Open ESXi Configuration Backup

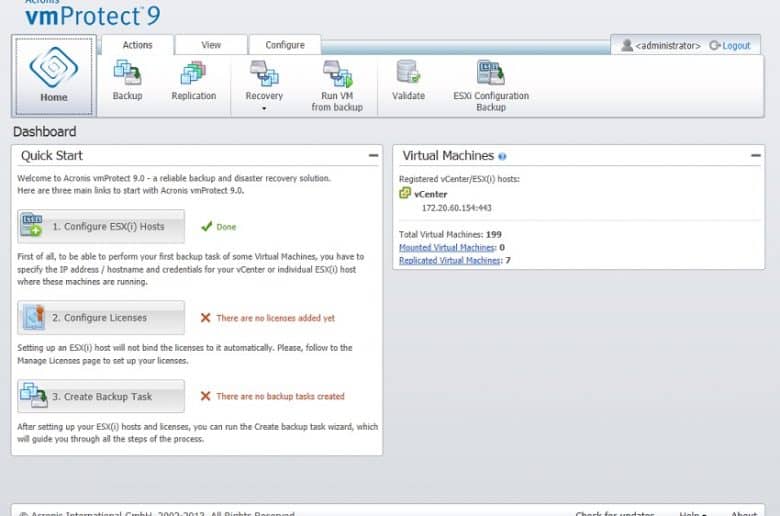pyautogui.click(x=490, y=86)
